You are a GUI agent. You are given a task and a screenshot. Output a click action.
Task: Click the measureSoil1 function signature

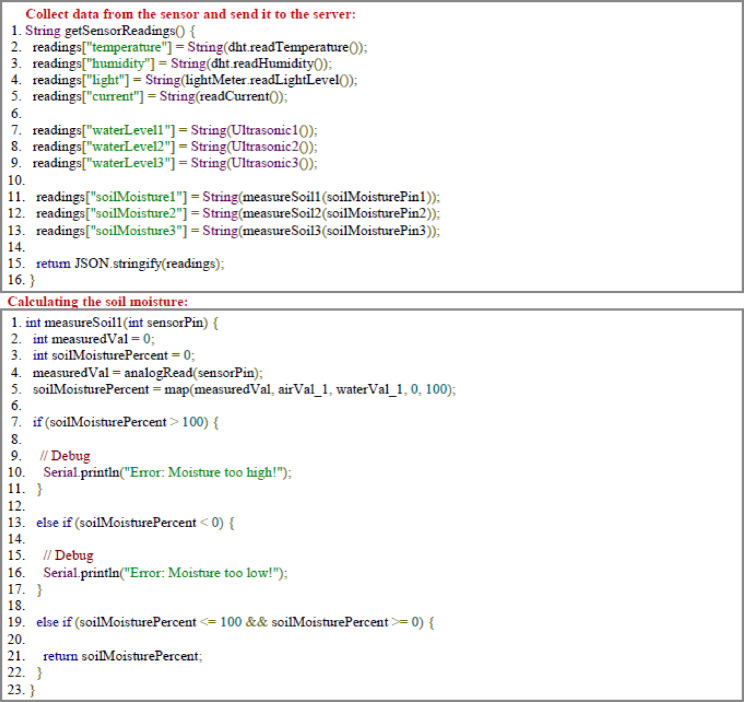point(121,323)
